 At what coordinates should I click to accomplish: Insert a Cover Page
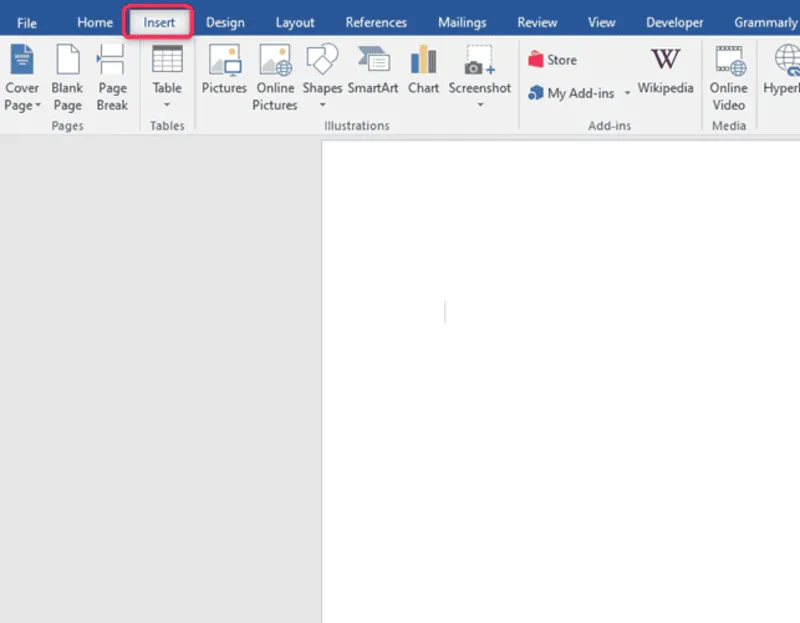click(x=22, y=78)
